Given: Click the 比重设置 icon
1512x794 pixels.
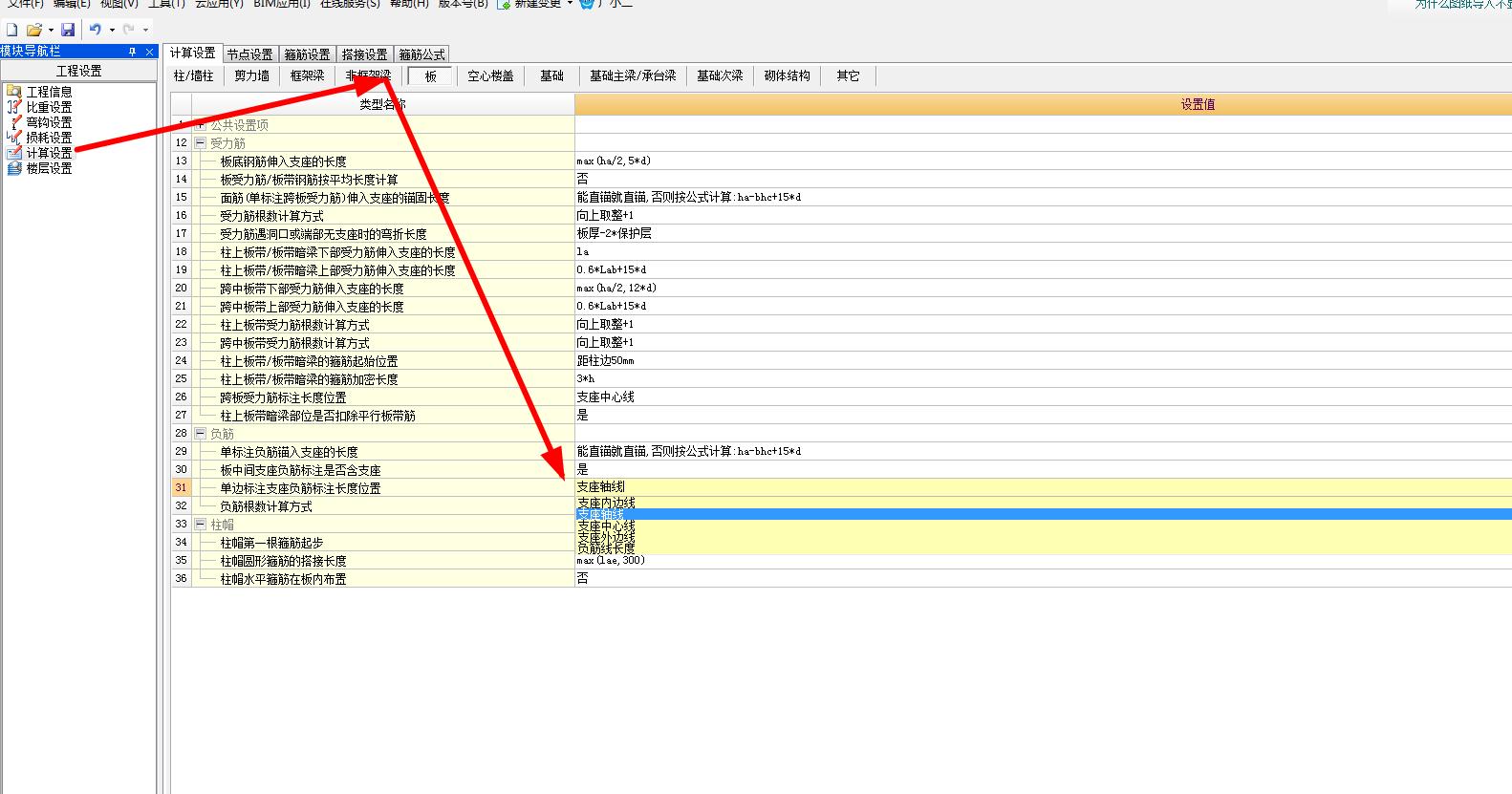Looking at the screenshot, I should 14,107.
